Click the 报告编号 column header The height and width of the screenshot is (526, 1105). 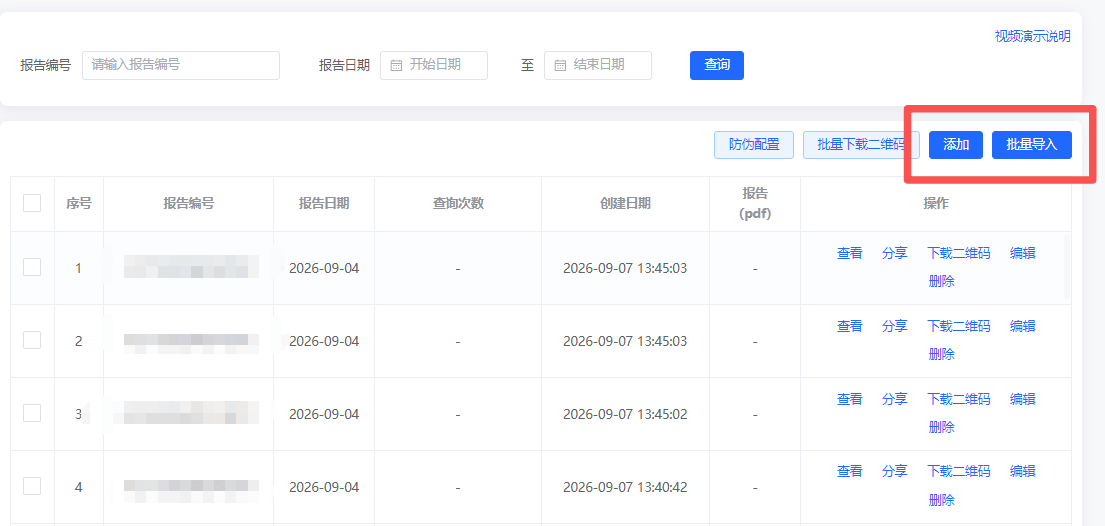(x=189, y=204)
